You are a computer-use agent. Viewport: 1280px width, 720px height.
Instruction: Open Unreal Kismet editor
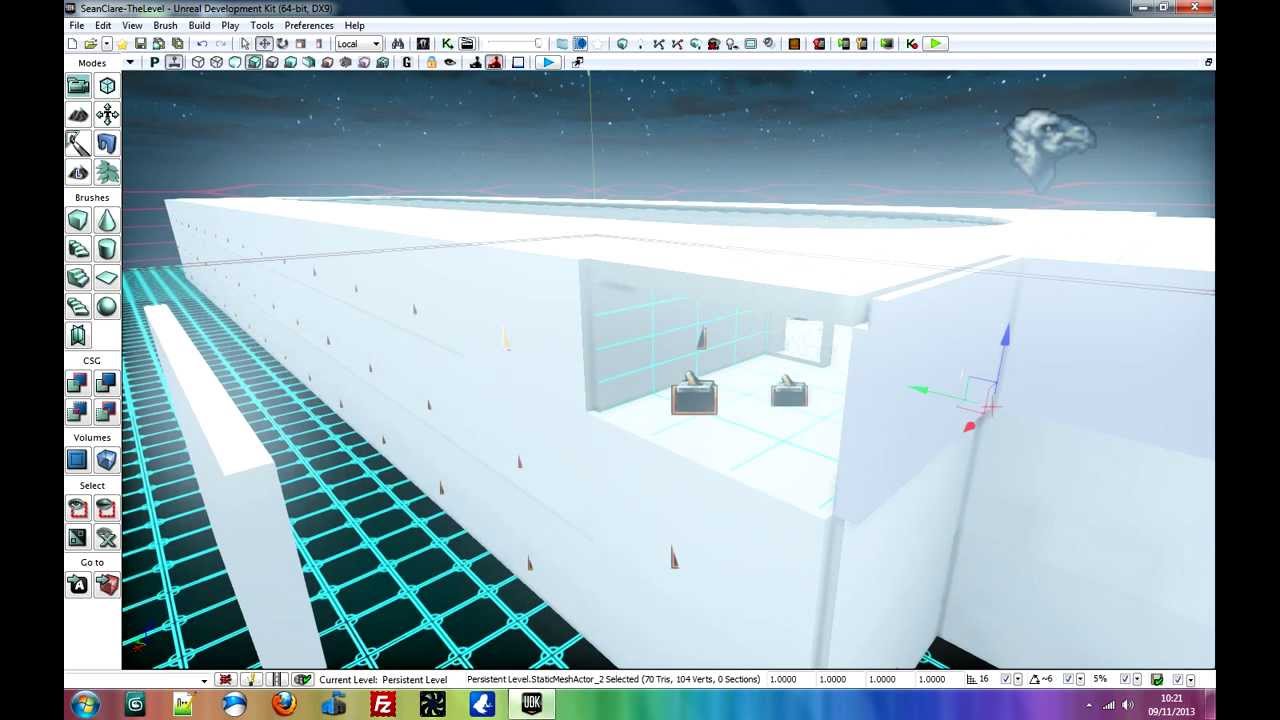tap(447, 44)
